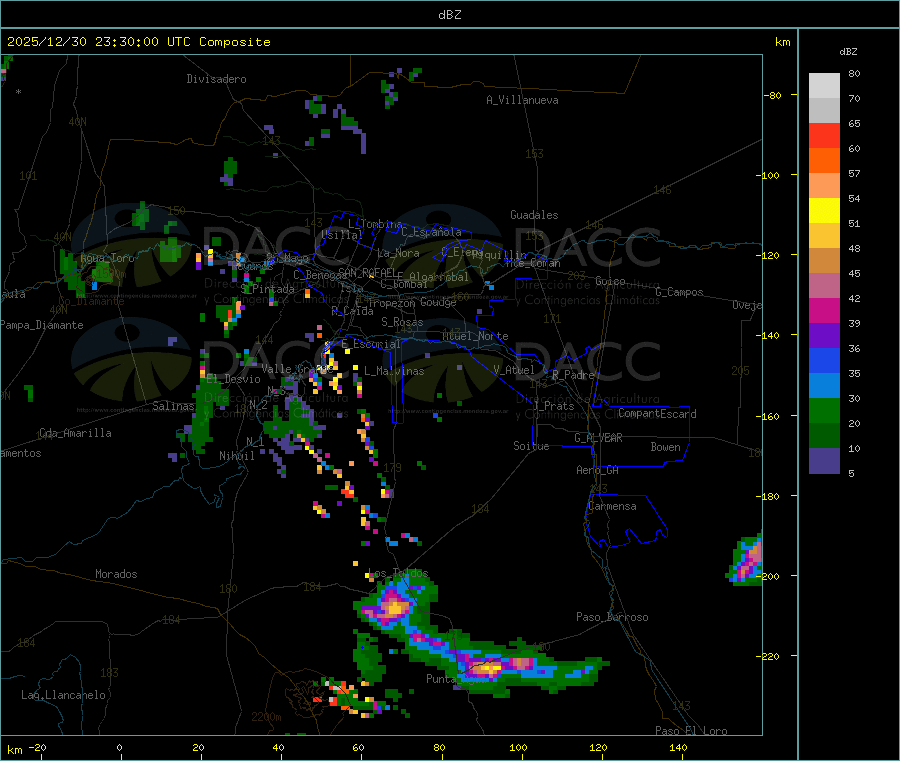Image resolution: width=900 pixels, height=761 pixels.
Task: Click the grey 70-80 dBZ legend swatch
Action: [824, 86]
